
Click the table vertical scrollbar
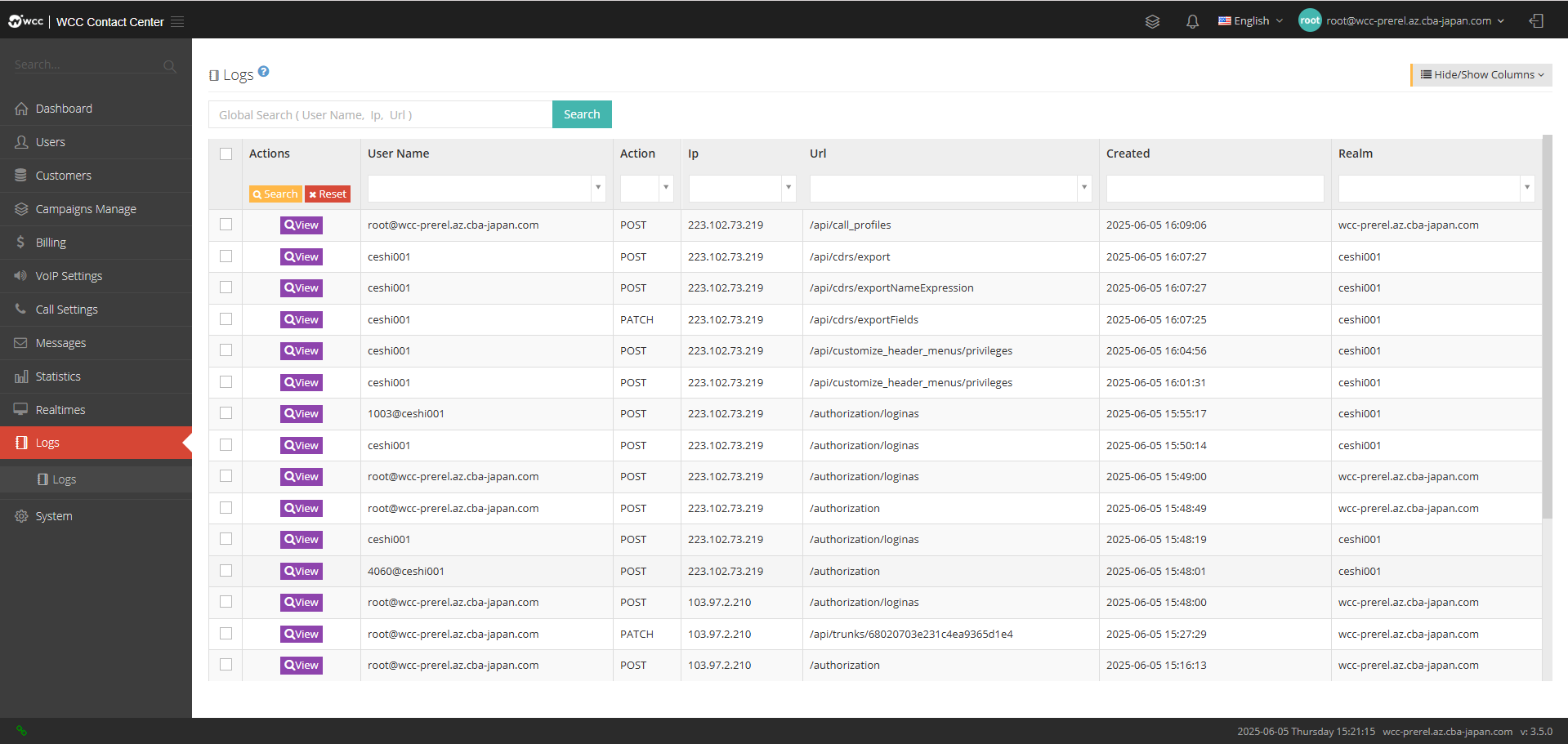click(1547, 327)
